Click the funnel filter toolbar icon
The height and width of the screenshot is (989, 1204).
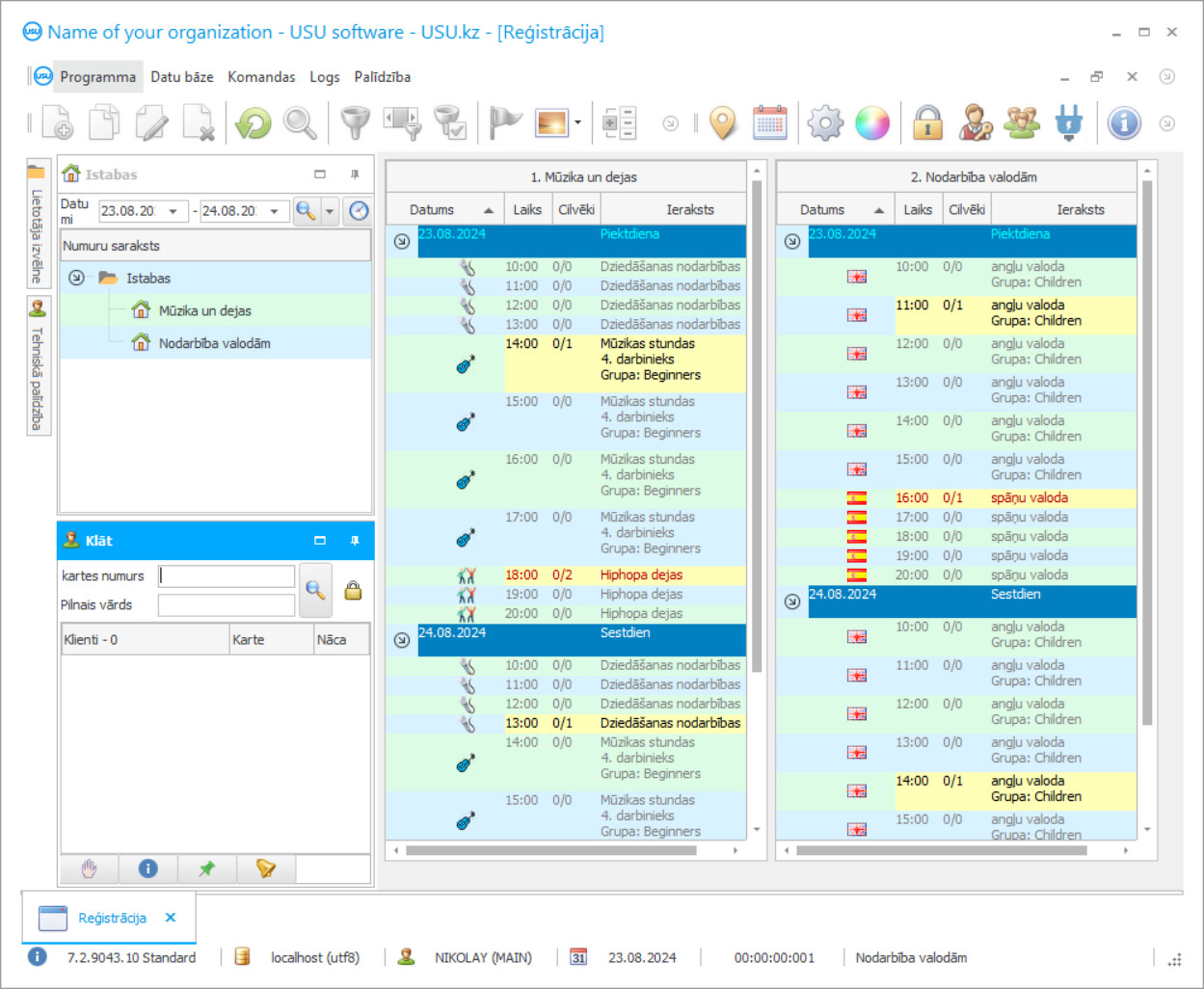click(x=356, y=123)
